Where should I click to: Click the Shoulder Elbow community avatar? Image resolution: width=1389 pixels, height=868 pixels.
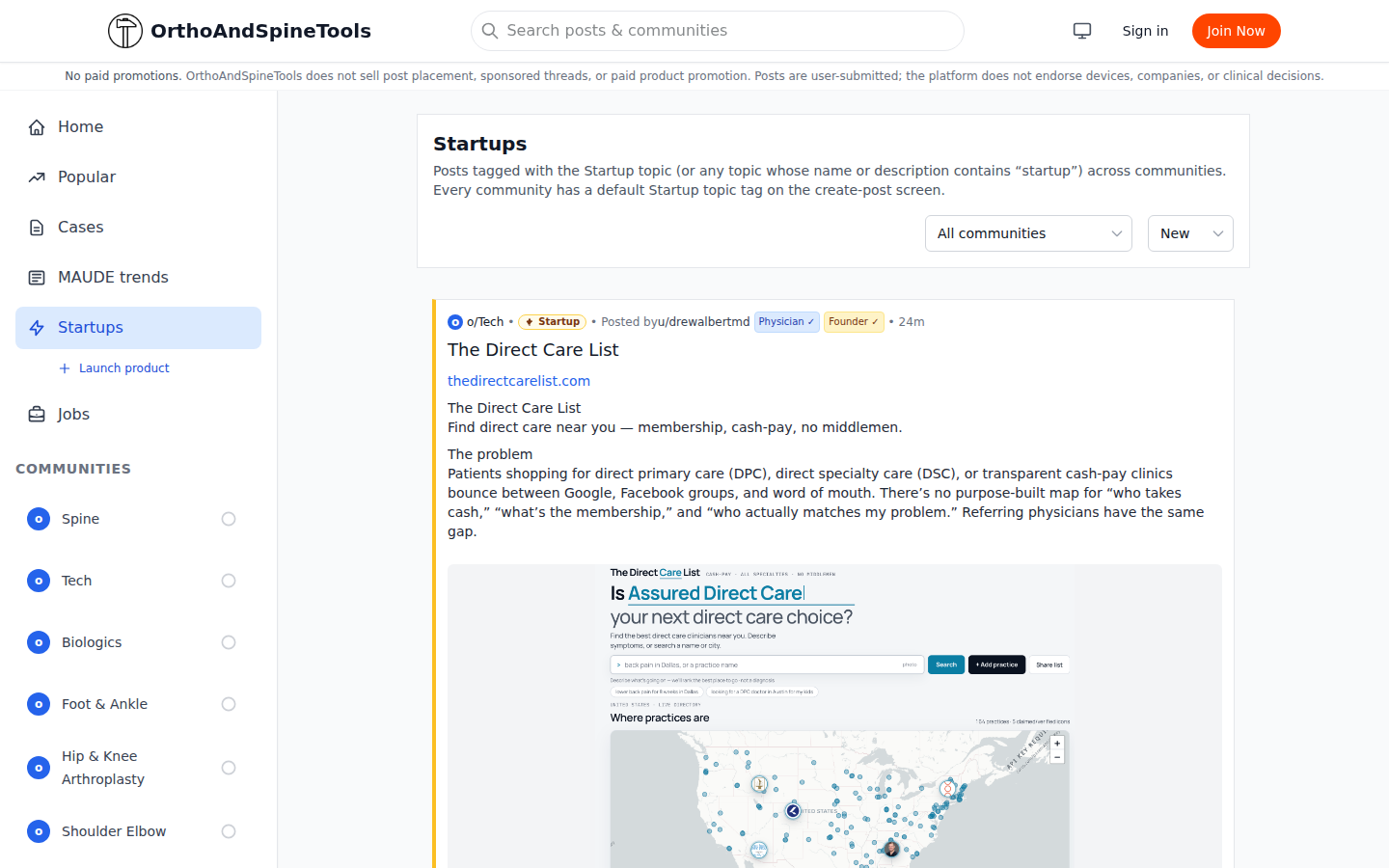click(x=39, y=831)
